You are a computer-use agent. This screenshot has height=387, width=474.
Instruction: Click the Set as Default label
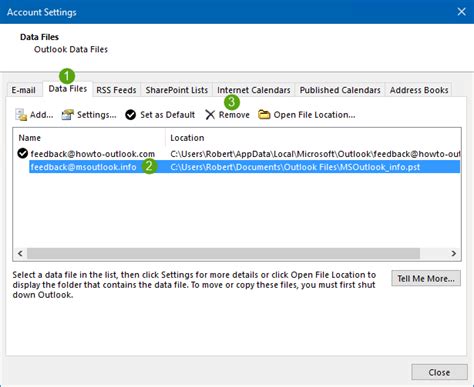[167, 115]
